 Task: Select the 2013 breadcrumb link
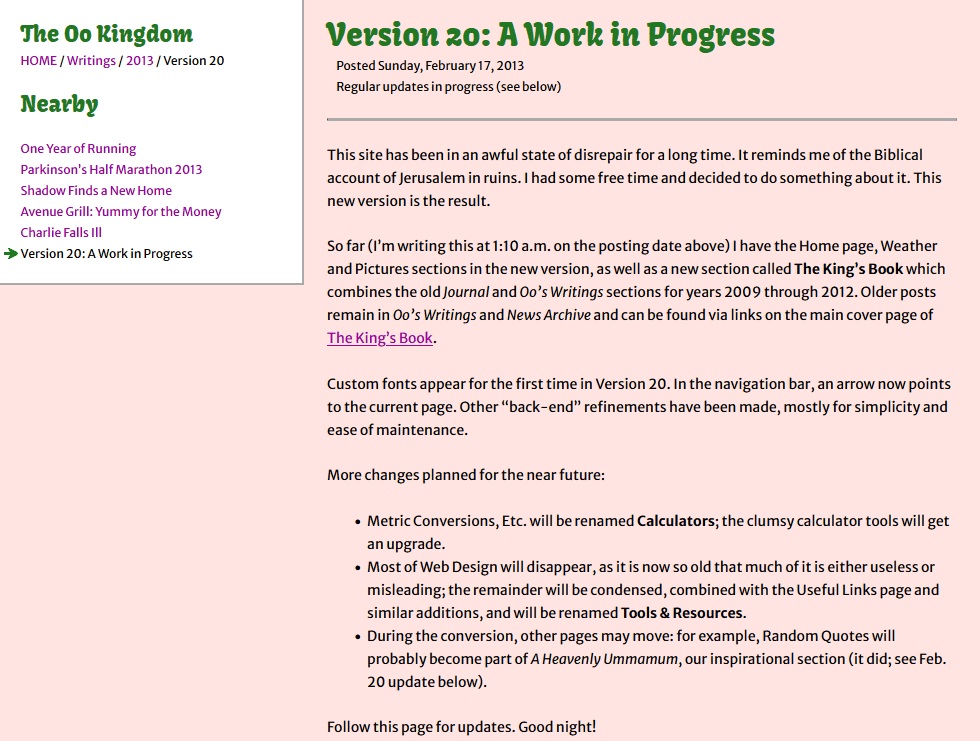(x=139, y=61)
